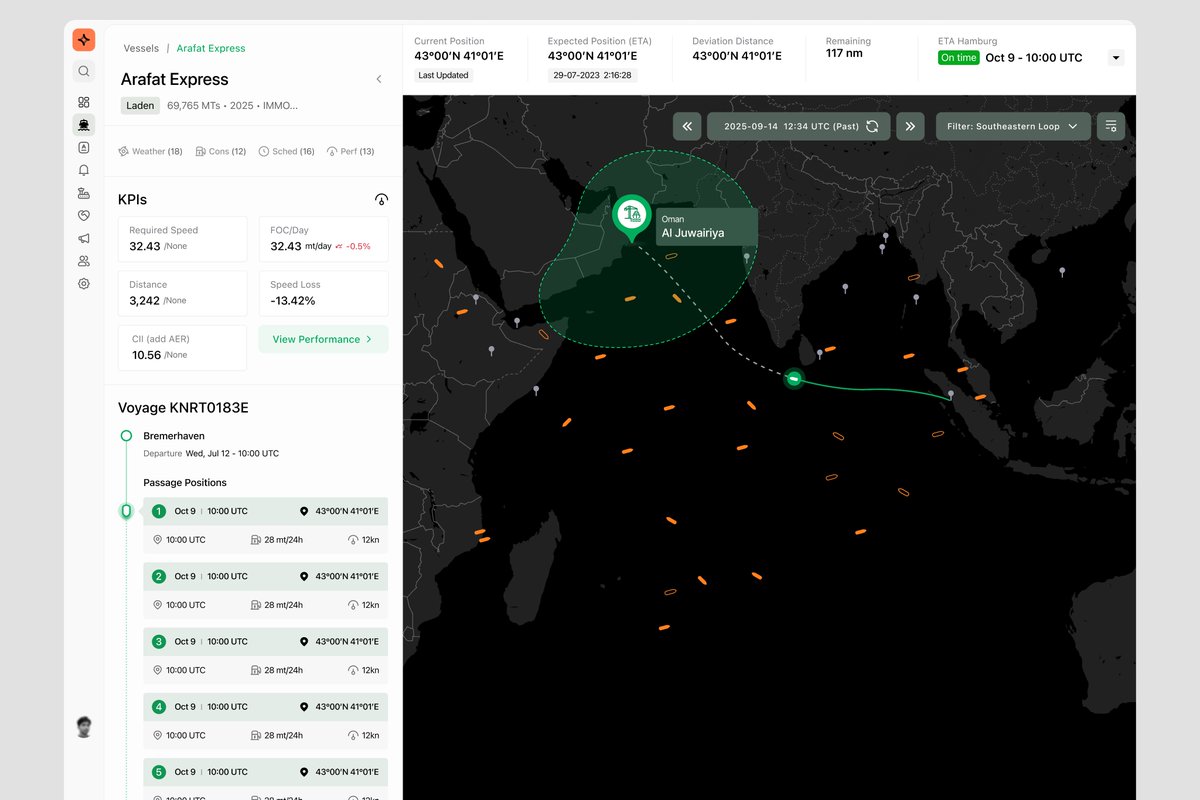Click the 29-07-2023 2:16:28 timestamp chip

tap(592, 75)
